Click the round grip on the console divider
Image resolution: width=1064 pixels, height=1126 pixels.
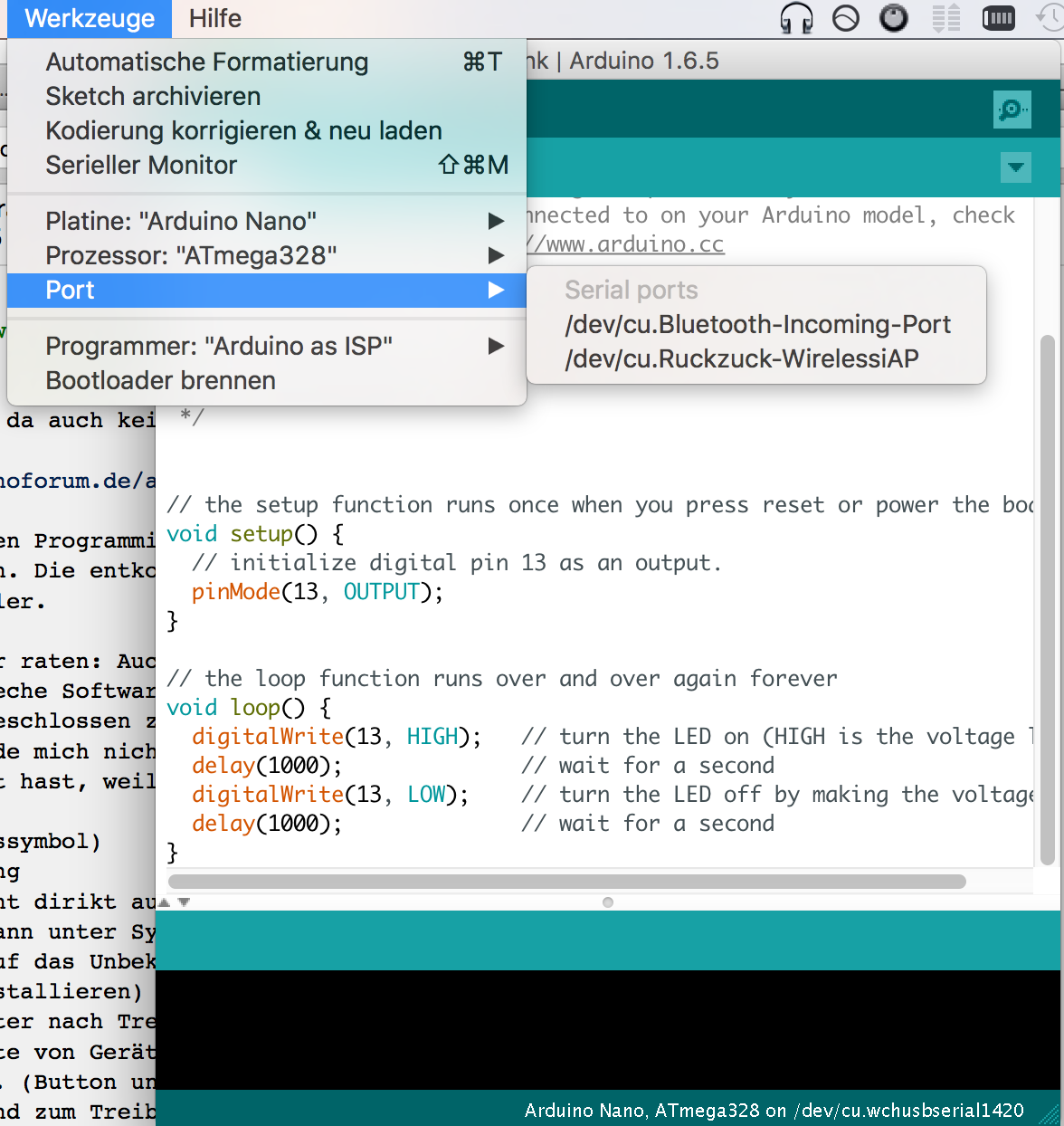pyautogui.click(x=608, y=902)
